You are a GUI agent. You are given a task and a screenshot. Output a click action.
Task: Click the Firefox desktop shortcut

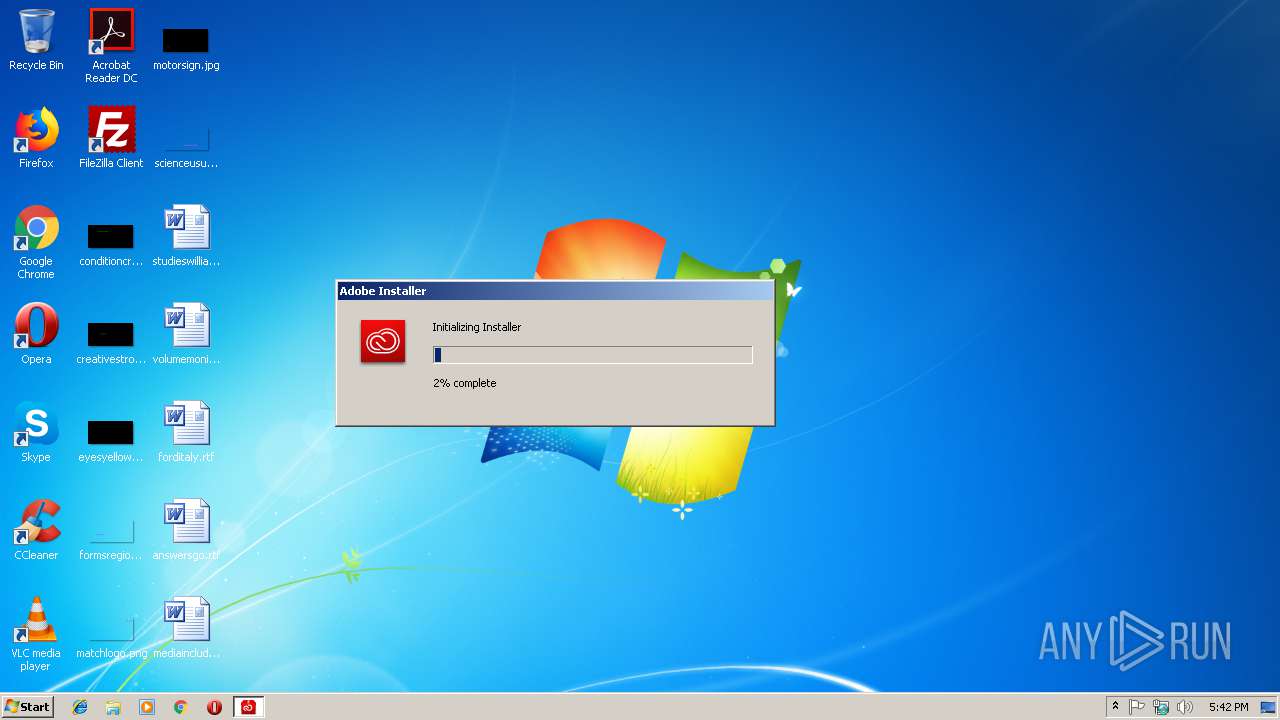(x=36, y=138)
